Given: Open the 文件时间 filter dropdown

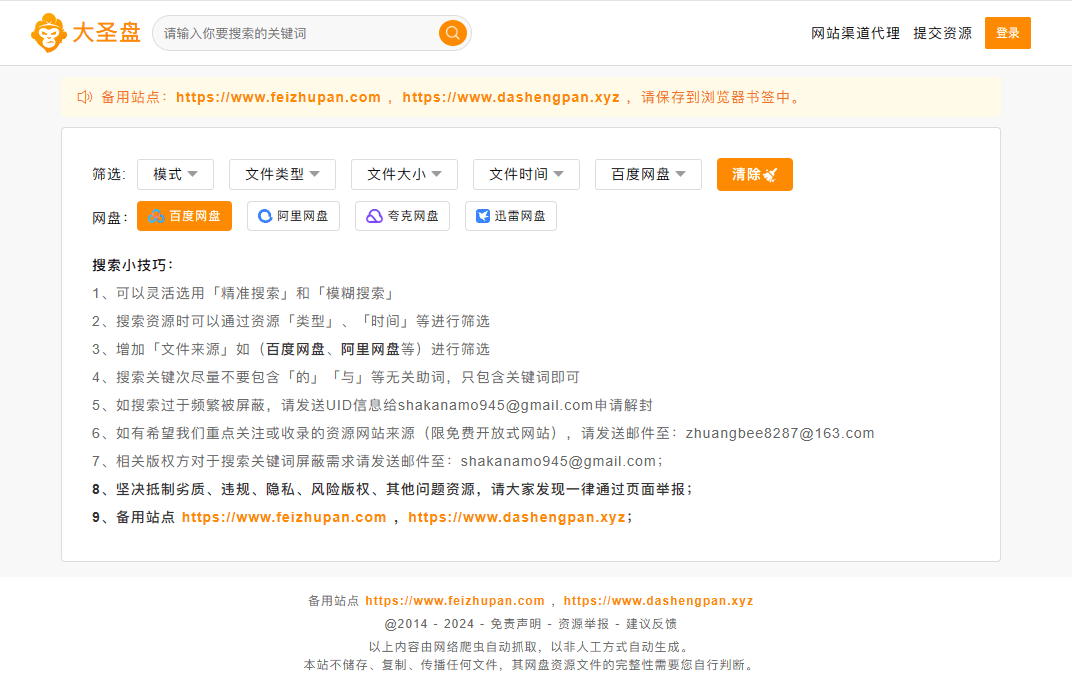Looking at the screenshot, I should [x=526, y=174].
